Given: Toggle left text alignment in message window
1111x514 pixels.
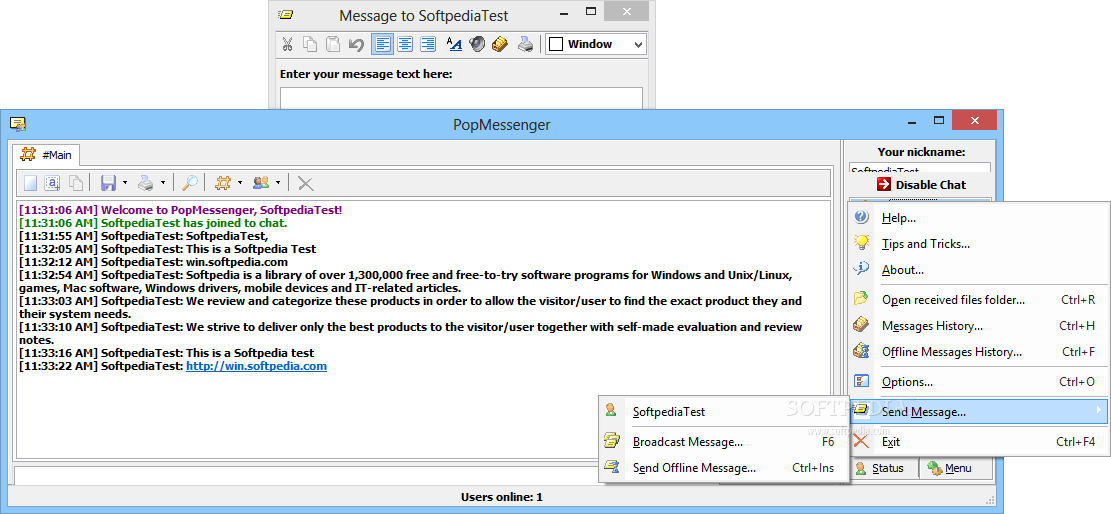Looking at the screenshot, I should (x=383, y=44).
